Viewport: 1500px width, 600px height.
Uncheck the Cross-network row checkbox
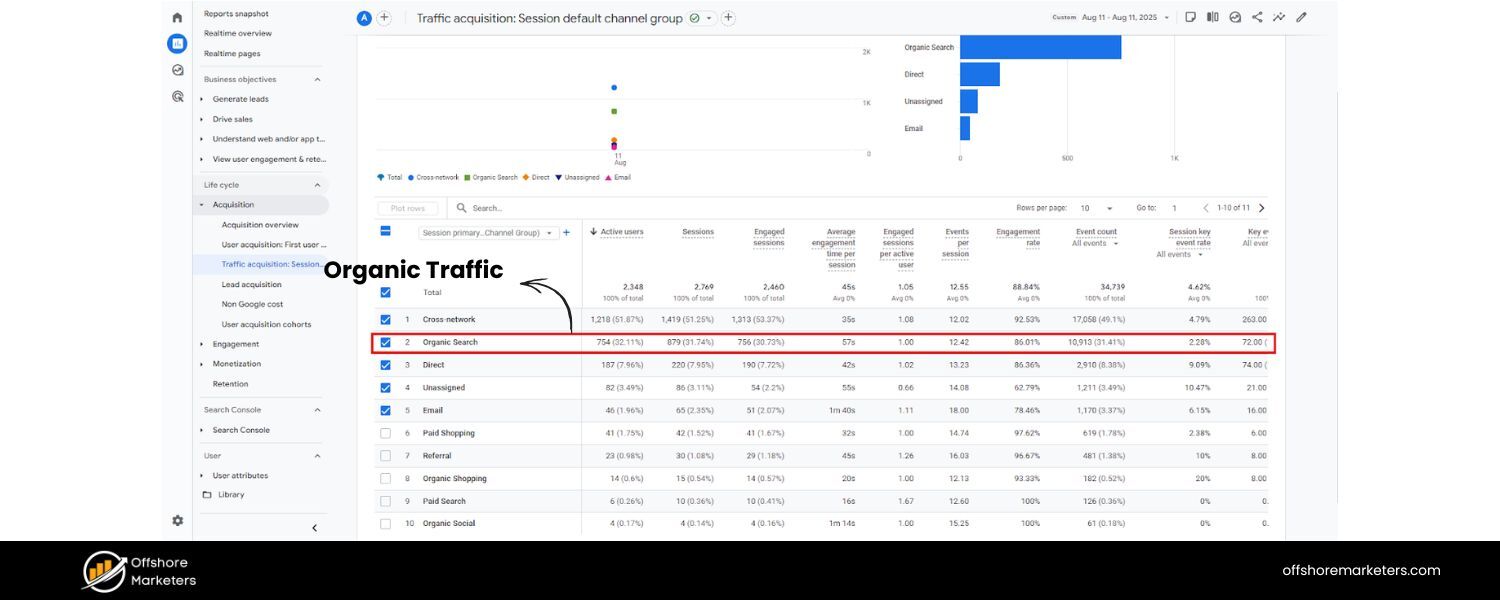click(x=385, y=319)
